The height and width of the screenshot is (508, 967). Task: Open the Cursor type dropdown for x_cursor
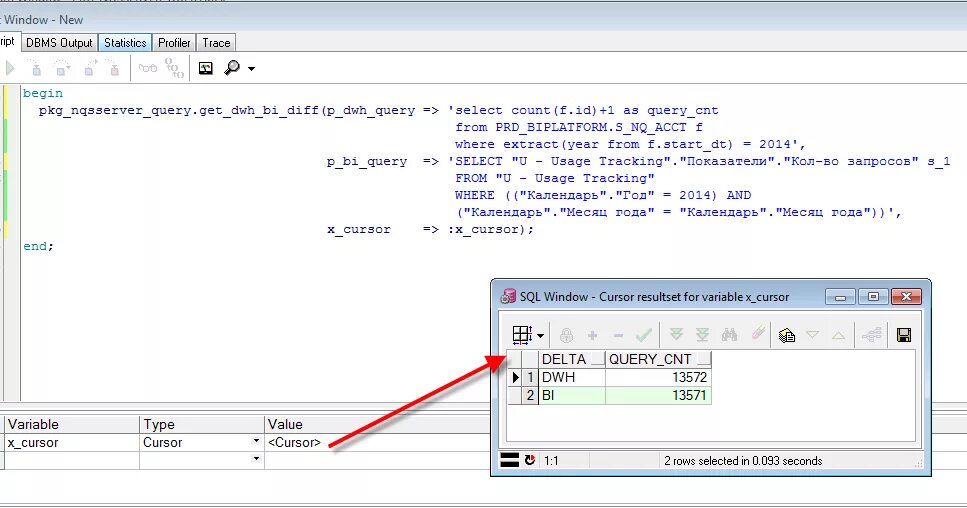pyautogui.click(x=256, y=441)
